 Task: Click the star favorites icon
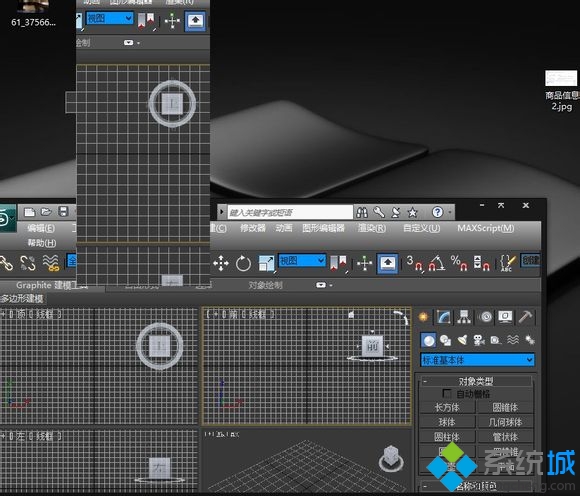(x=412, y=212)
